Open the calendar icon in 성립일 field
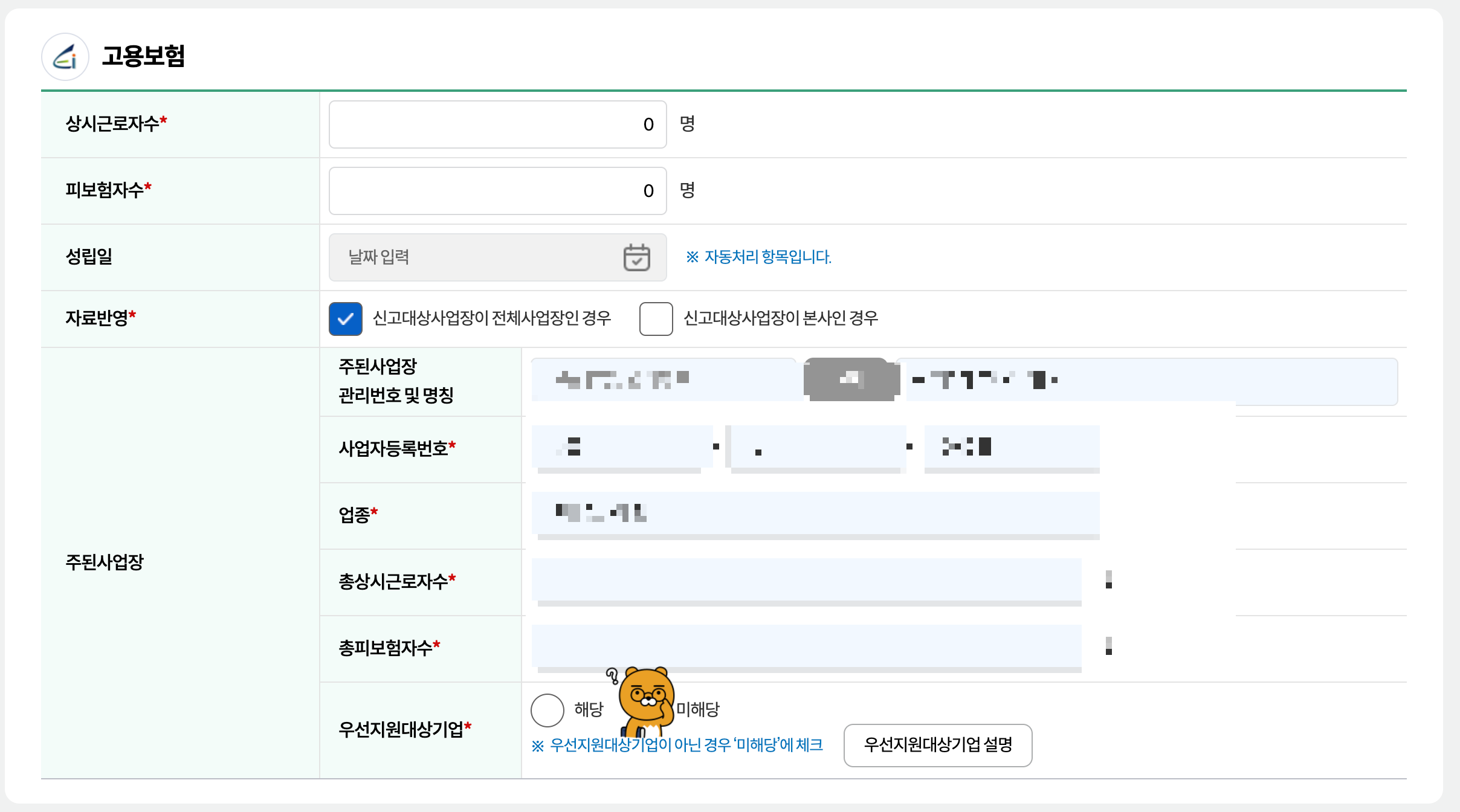Image resolution: width=1460 pixels, height=812 pixels. pos(636,257)
